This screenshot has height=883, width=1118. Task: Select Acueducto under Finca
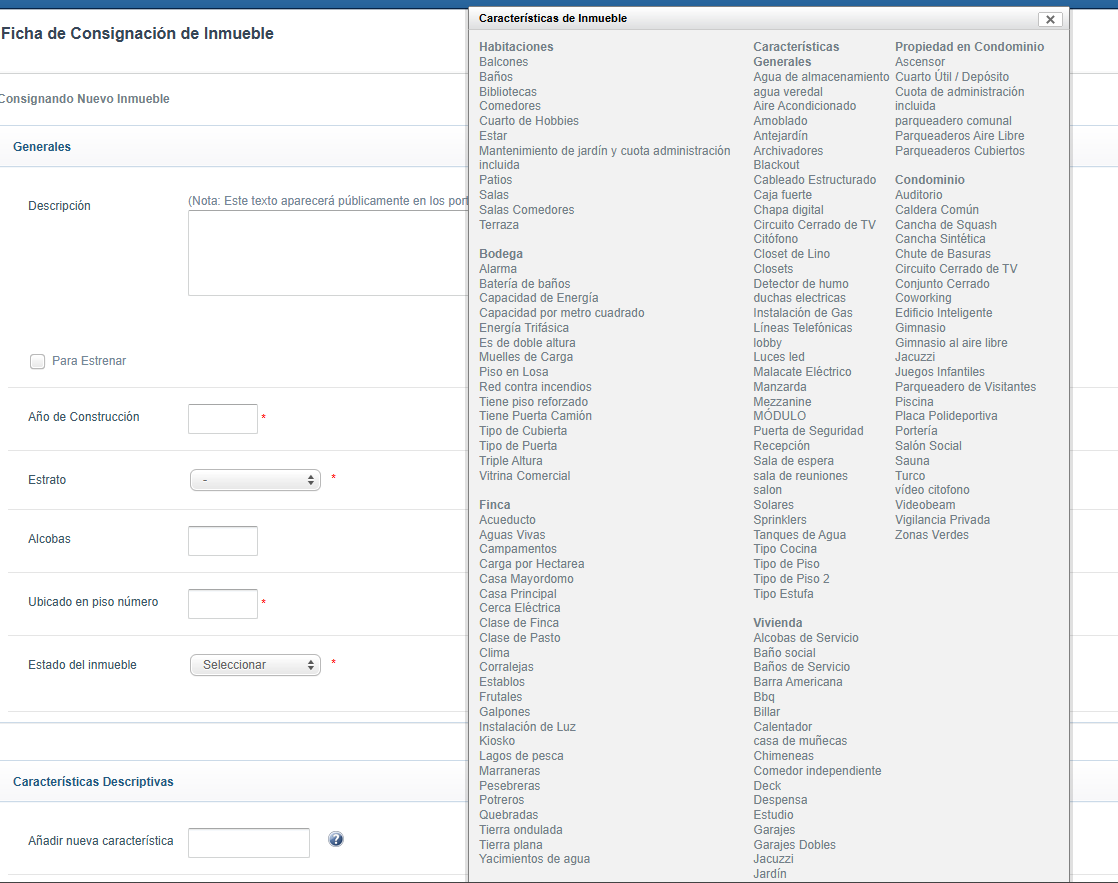point(507,520)
